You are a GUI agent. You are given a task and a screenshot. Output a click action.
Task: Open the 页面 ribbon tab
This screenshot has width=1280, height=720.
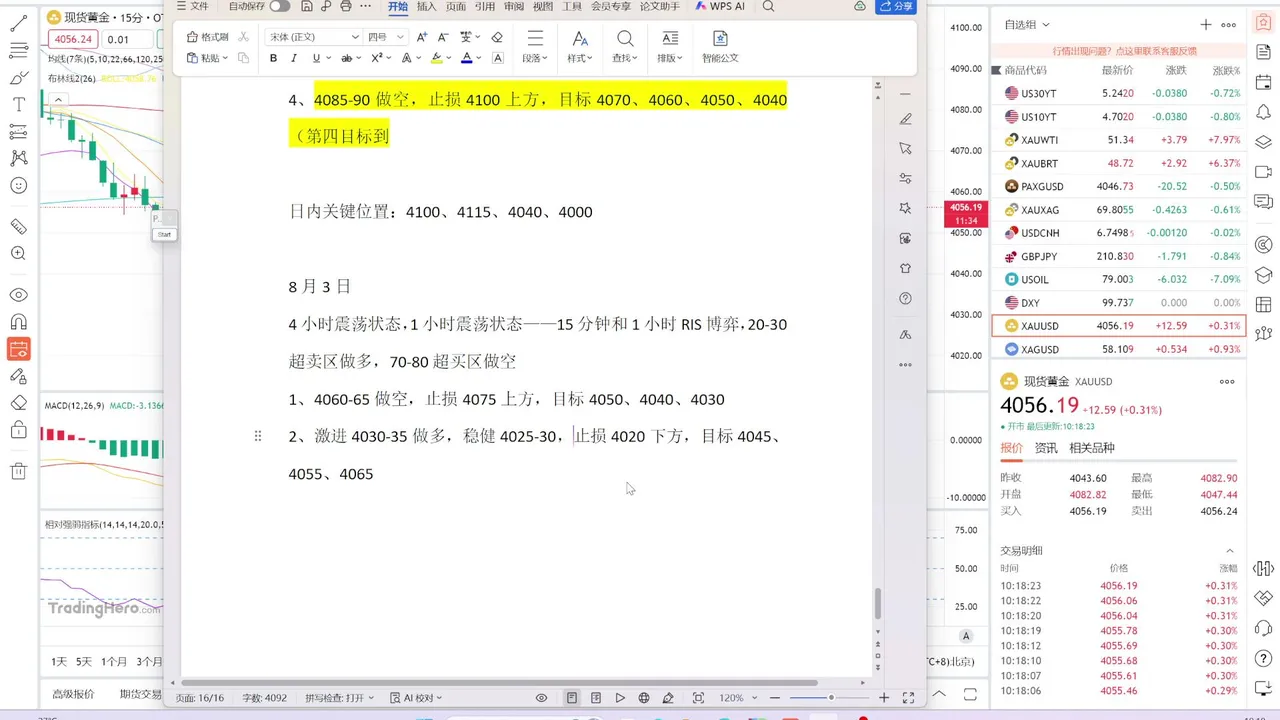click(456, 6)
